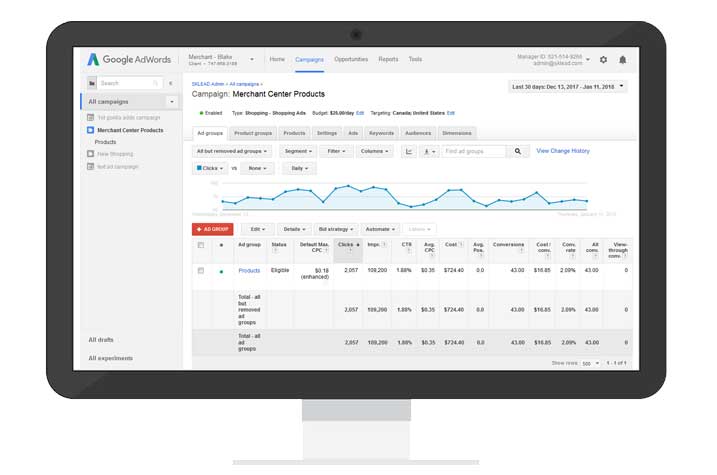Click the test ad campaign icon
717x475 pixels.
[x=91, y=166]
